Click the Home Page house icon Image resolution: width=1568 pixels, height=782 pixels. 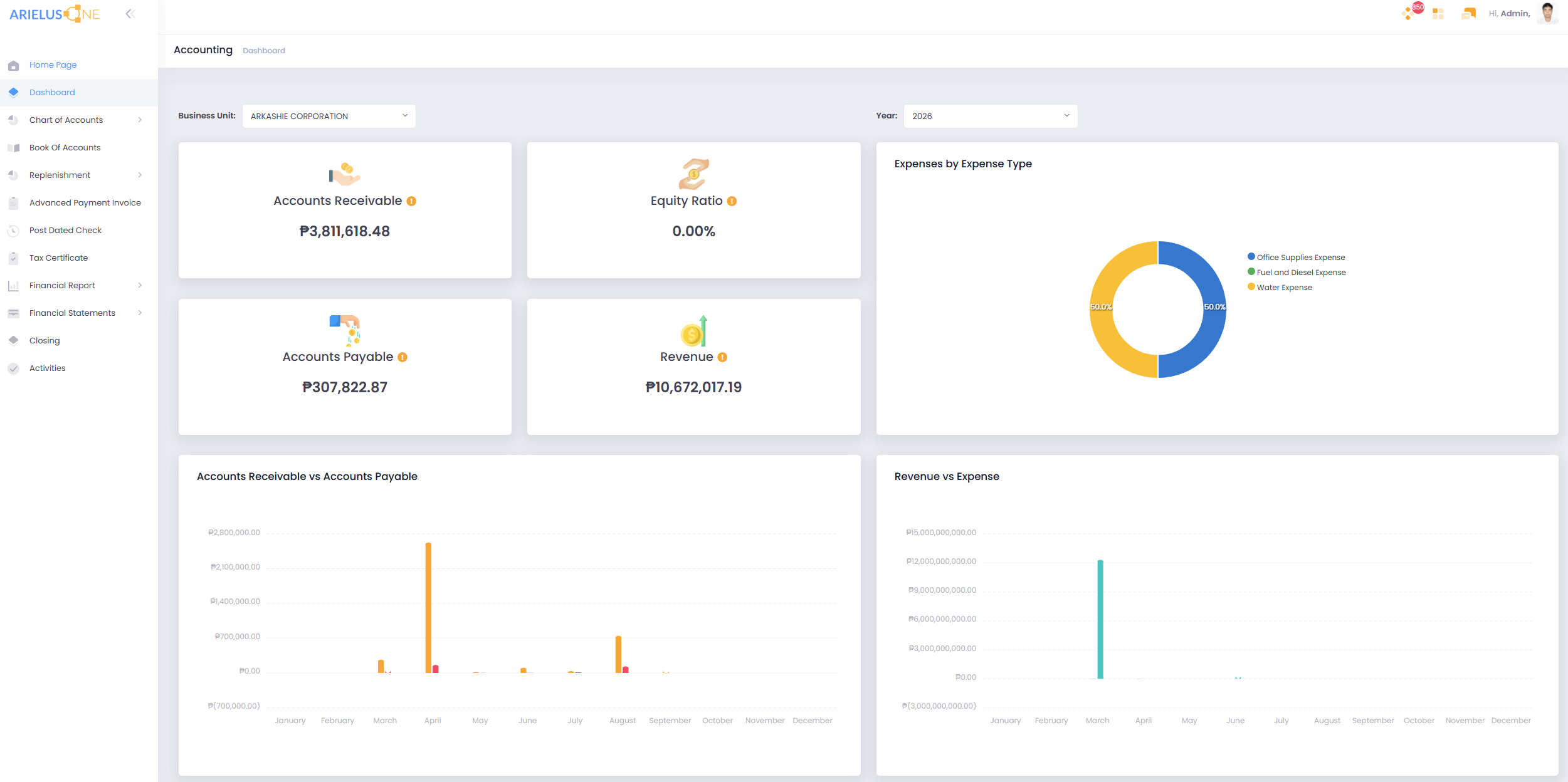pos(13,65)
